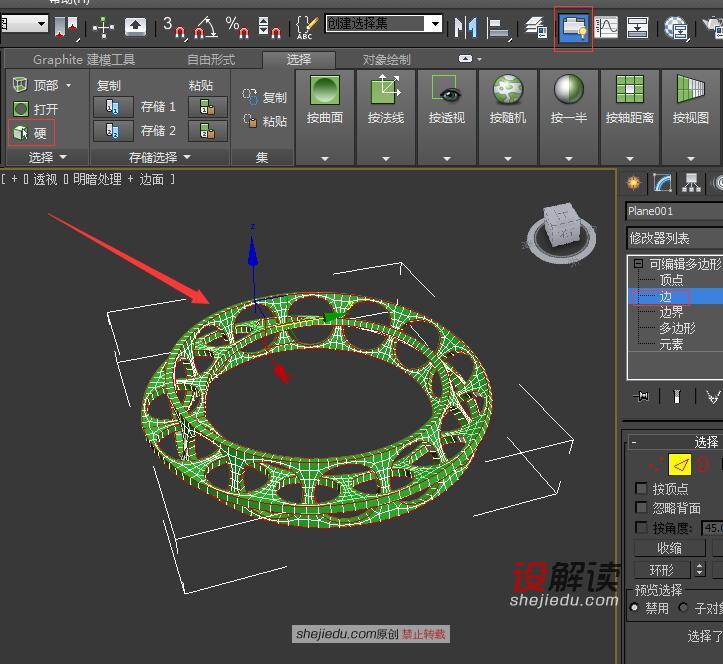723x664 pixels.
Task: Open the Create panel star icon
Action: [x=634, y=183]
